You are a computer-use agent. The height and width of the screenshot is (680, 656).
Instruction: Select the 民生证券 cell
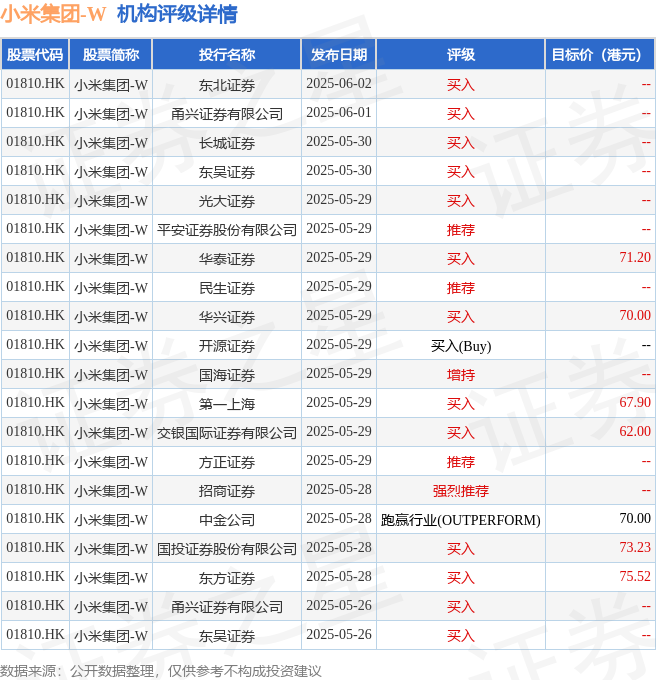click(x=227, y=288)
